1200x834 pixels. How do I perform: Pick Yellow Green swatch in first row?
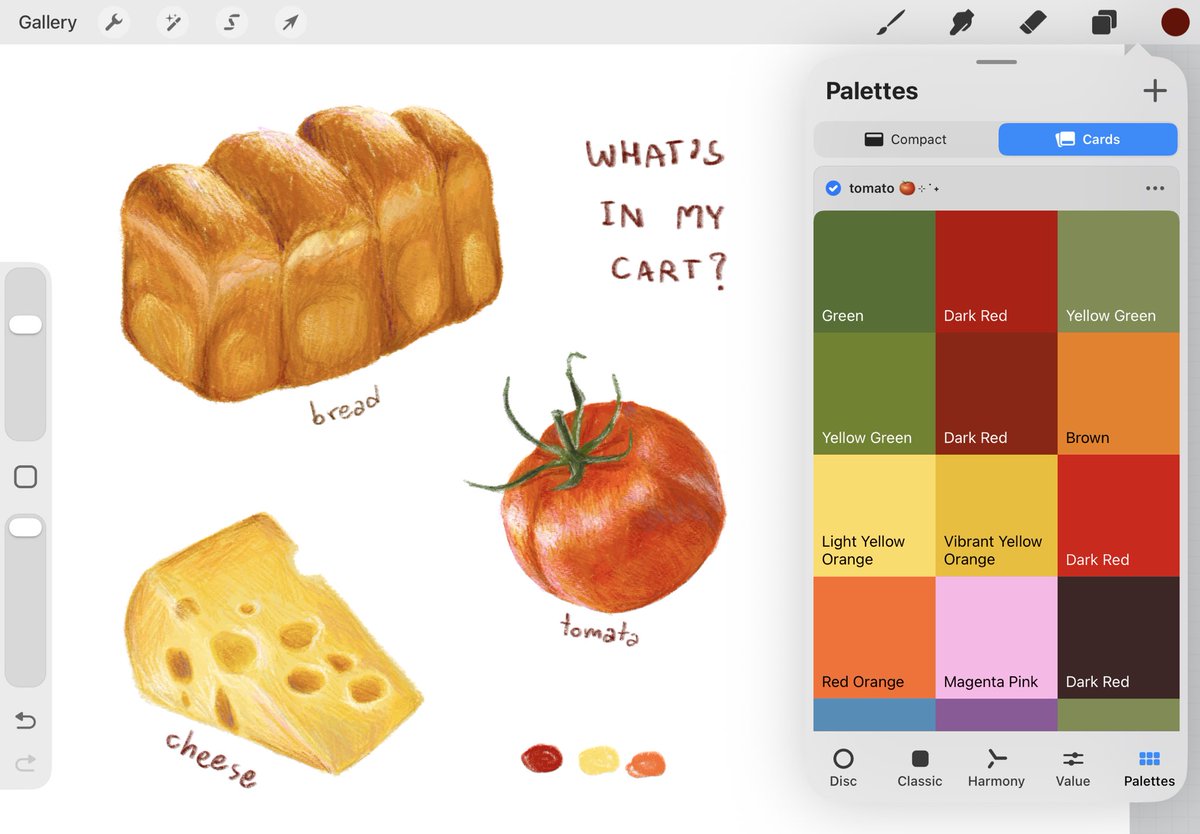(1118, 271)
